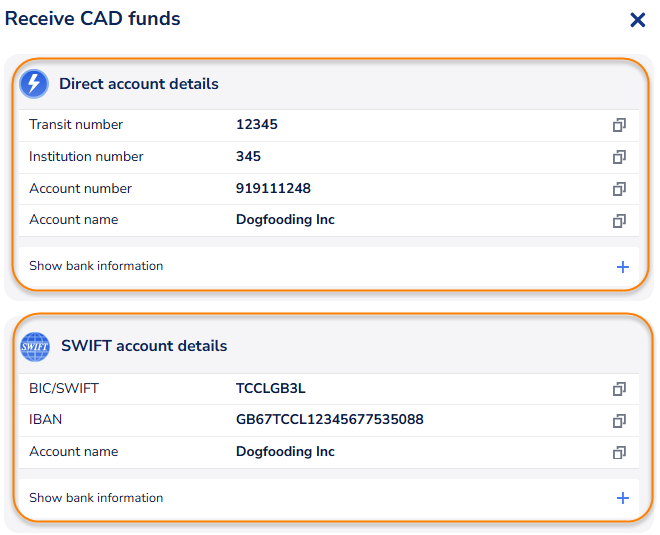660x535 pixels.
Task: Copy account name in SWIFT details
Action: click(619, 452)
